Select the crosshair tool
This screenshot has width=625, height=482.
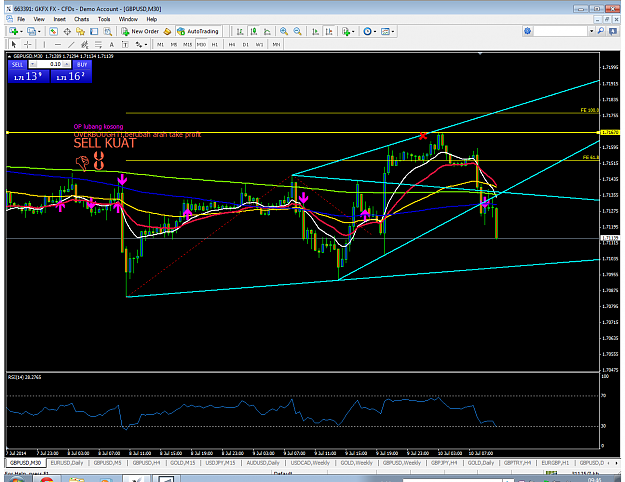click(x=27, y=44)
